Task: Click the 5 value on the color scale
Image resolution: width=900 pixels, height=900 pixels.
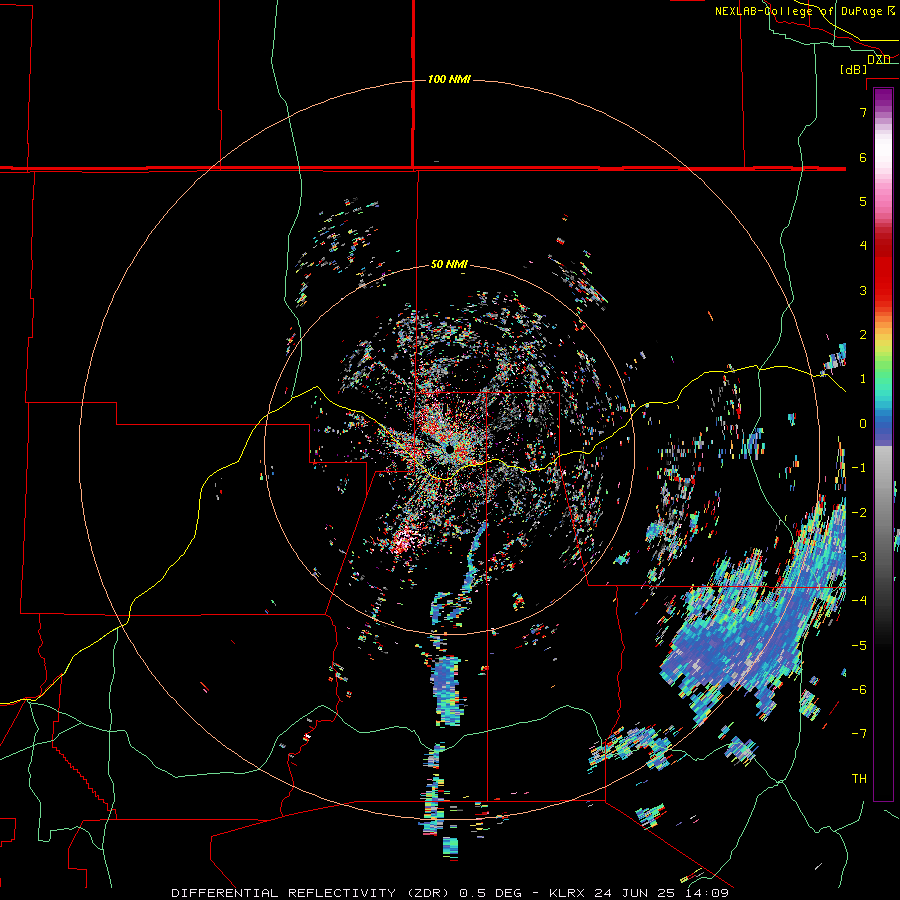Action: coord(863,201)
